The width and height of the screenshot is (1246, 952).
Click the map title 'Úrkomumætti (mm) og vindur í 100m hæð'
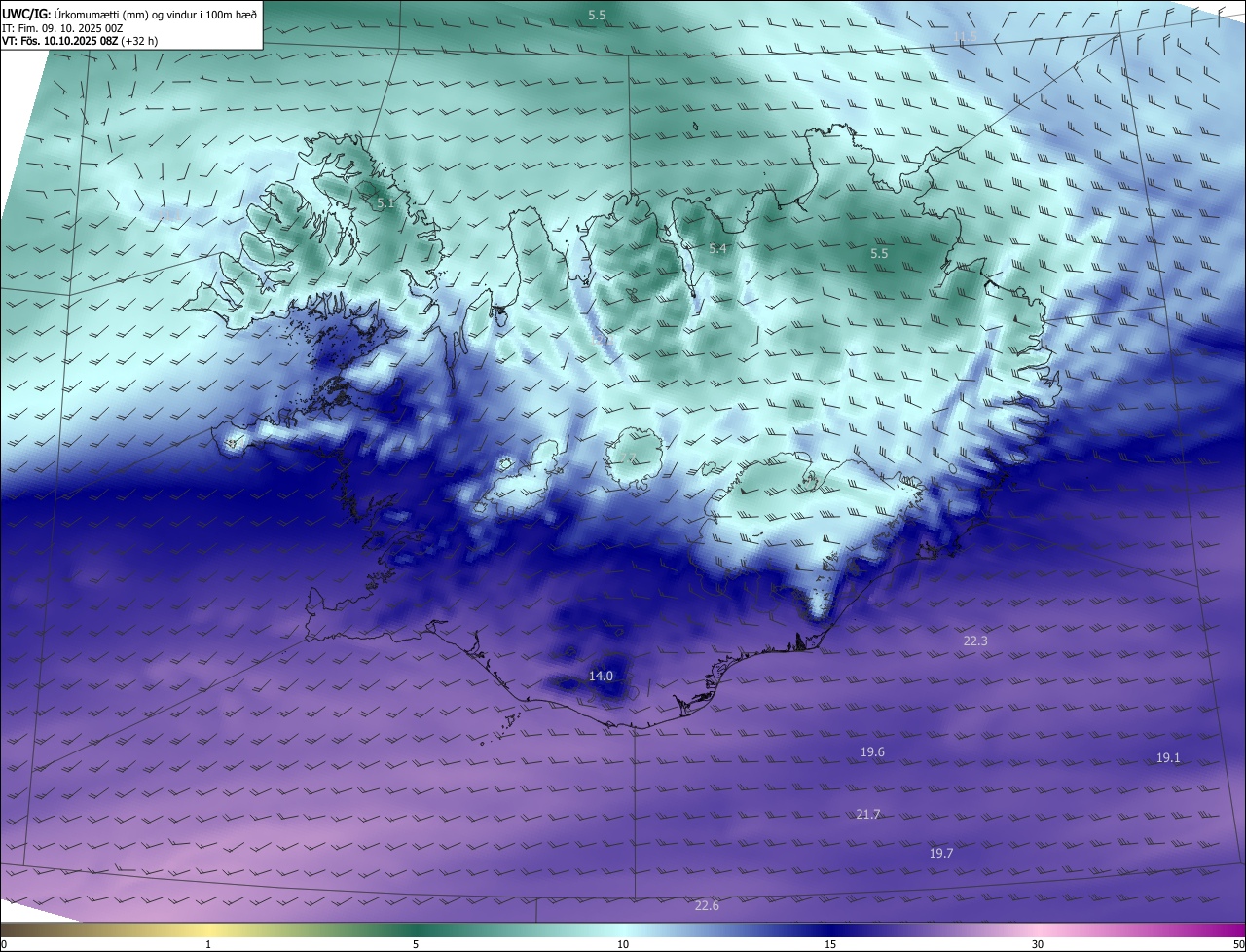coord(156,13)
